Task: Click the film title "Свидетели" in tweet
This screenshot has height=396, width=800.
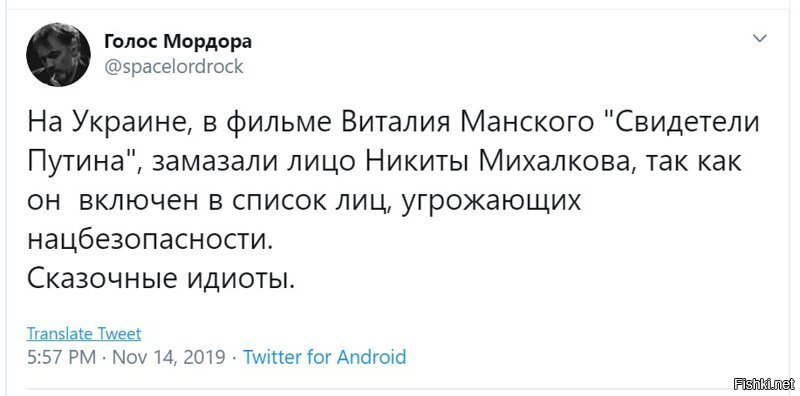Action: pos(681,124)
